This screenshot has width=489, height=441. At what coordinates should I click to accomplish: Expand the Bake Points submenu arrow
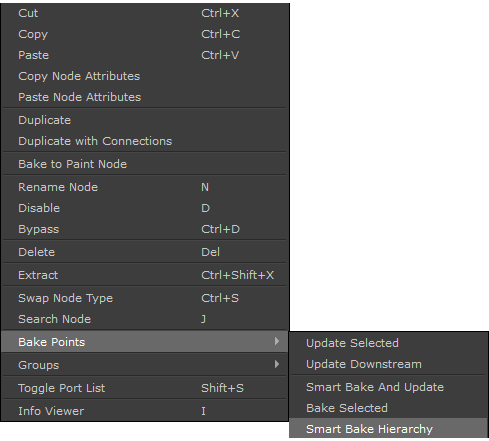pyautogui.click(x=276, y=341)
